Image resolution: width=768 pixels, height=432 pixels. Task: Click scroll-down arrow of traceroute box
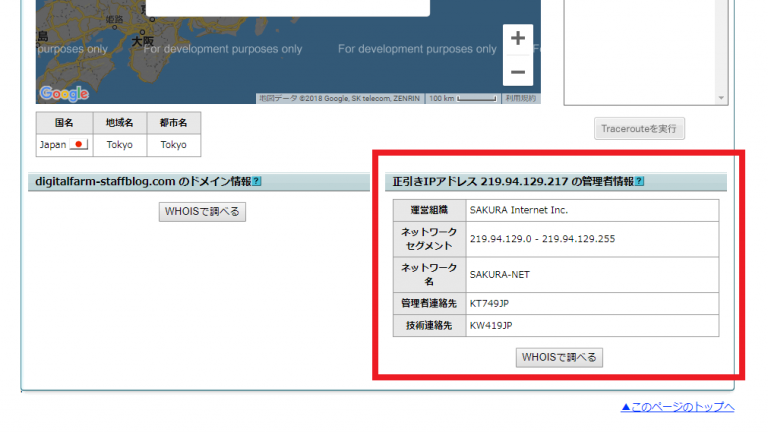point(721,98)
